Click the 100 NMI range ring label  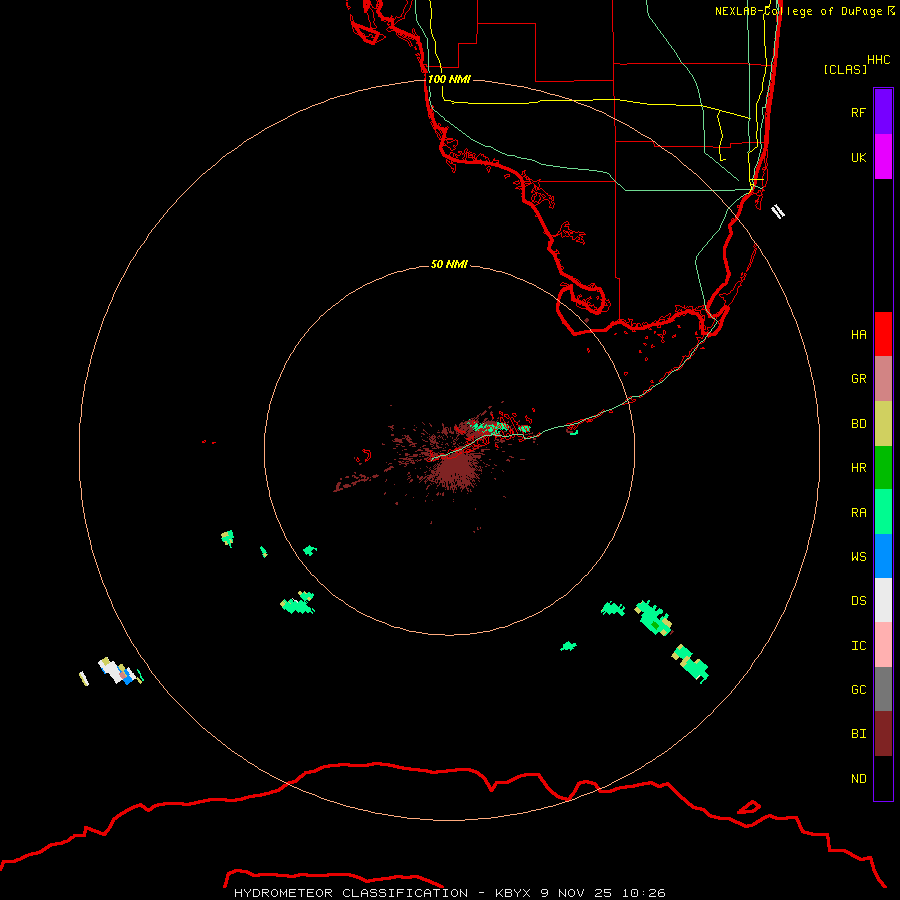[449, 79]
